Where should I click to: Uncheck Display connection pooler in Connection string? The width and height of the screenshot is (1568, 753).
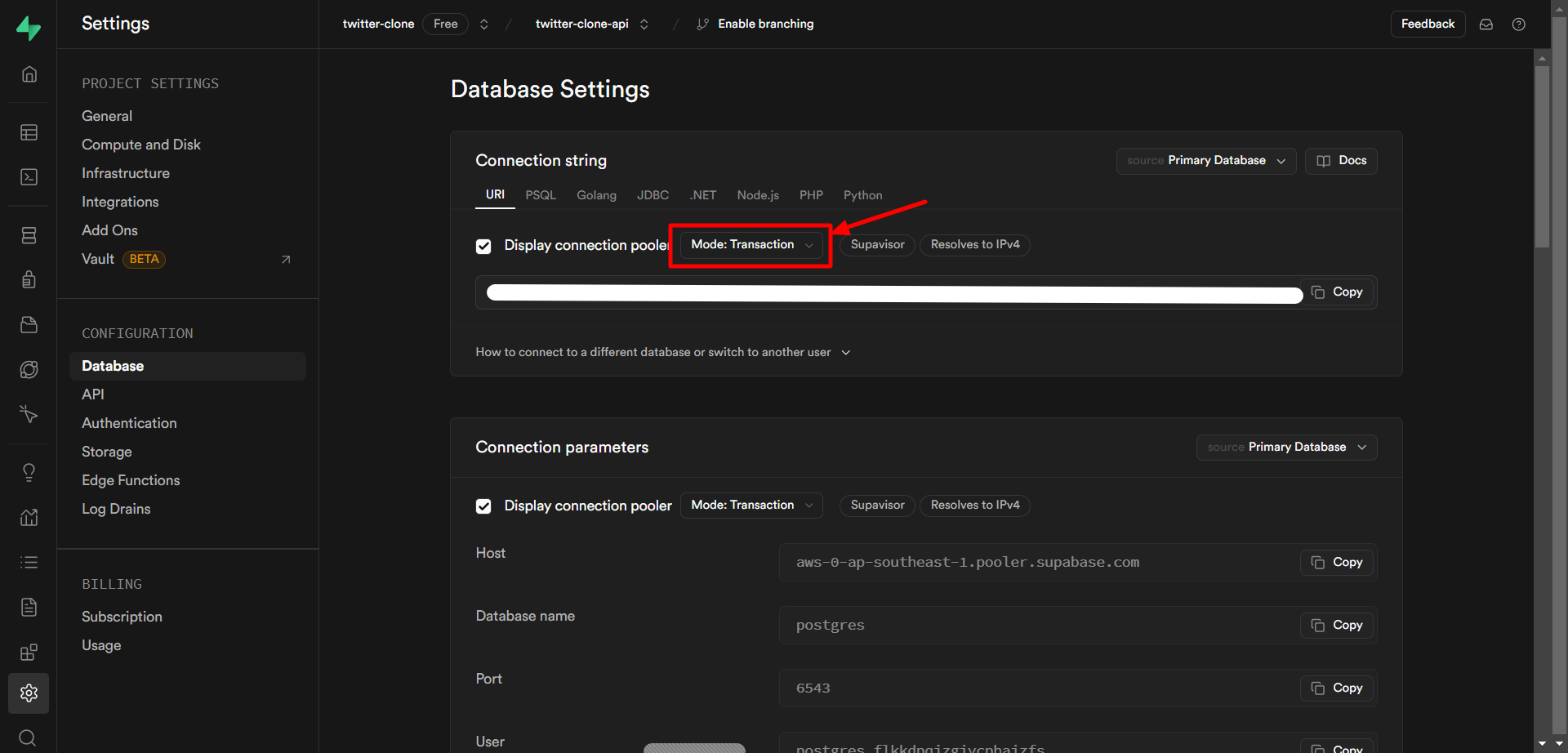[x=483, y=246]
